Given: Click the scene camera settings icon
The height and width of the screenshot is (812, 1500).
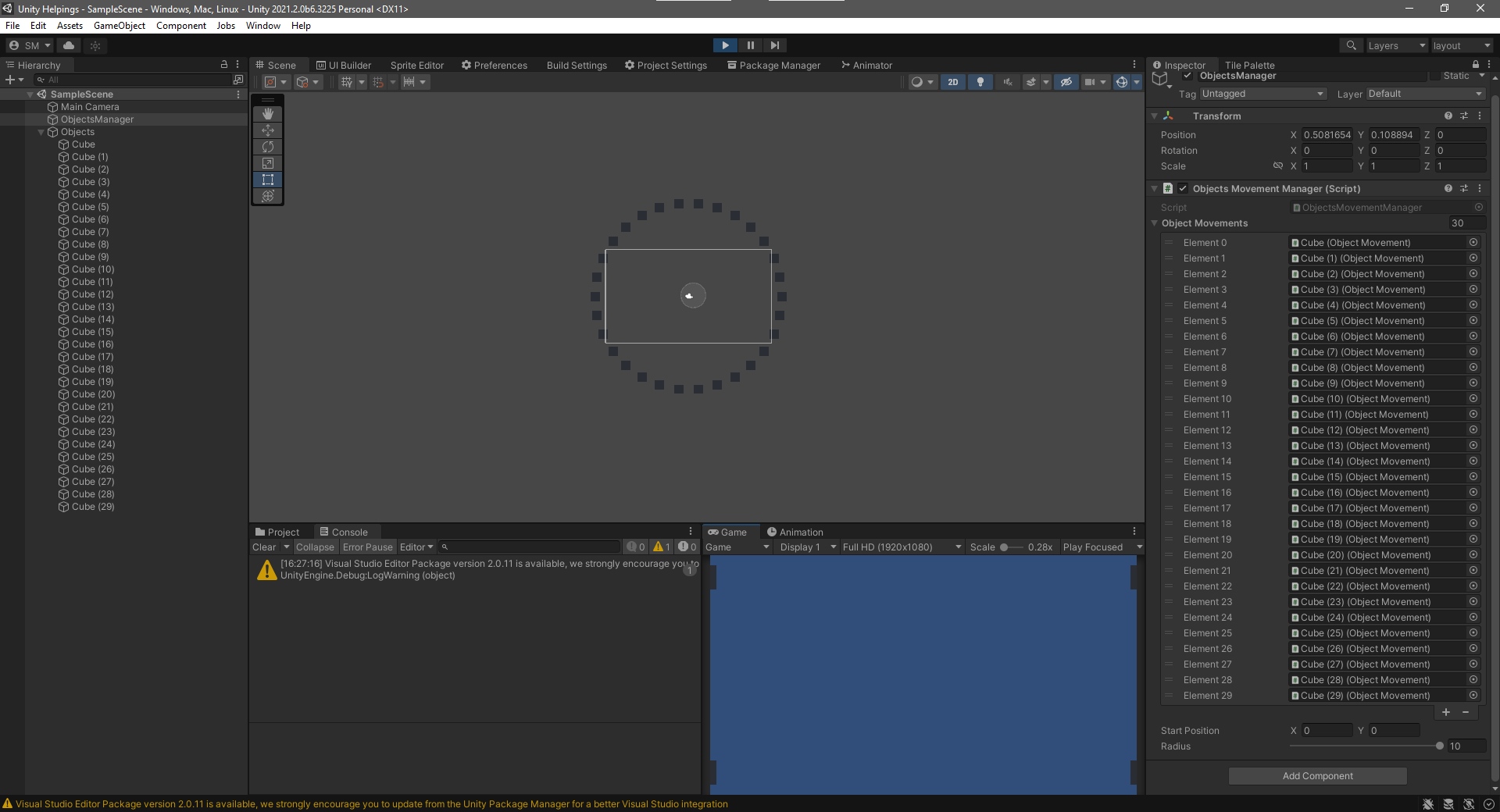Looking at the screenshot, I should (1090, 82).
